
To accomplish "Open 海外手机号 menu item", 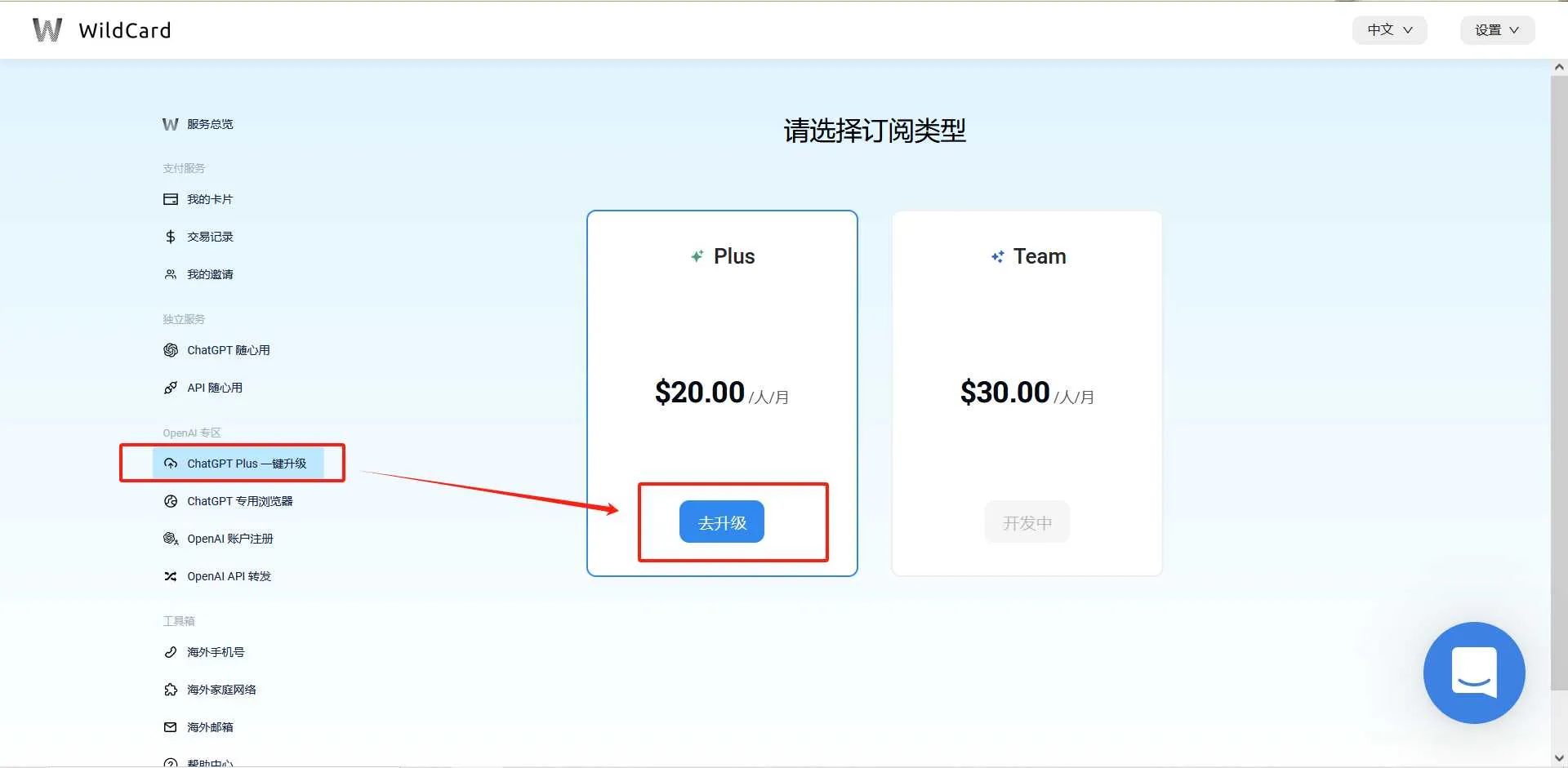I will coord(216,652).
